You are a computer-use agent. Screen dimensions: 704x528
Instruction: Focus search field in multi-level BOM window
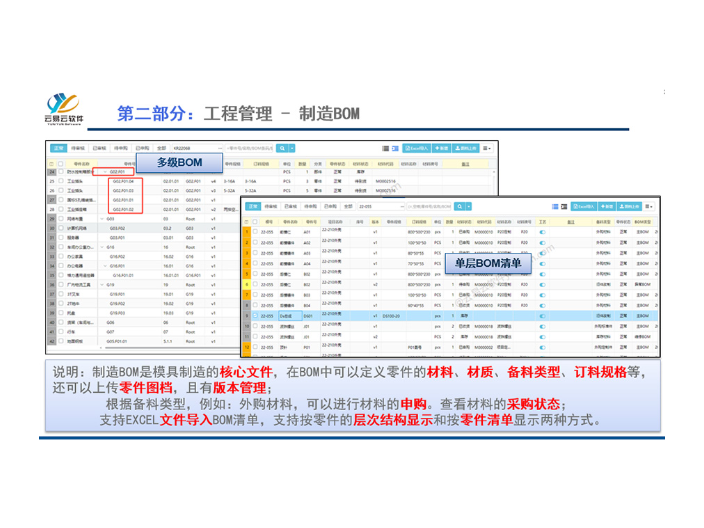coord(250,148)
